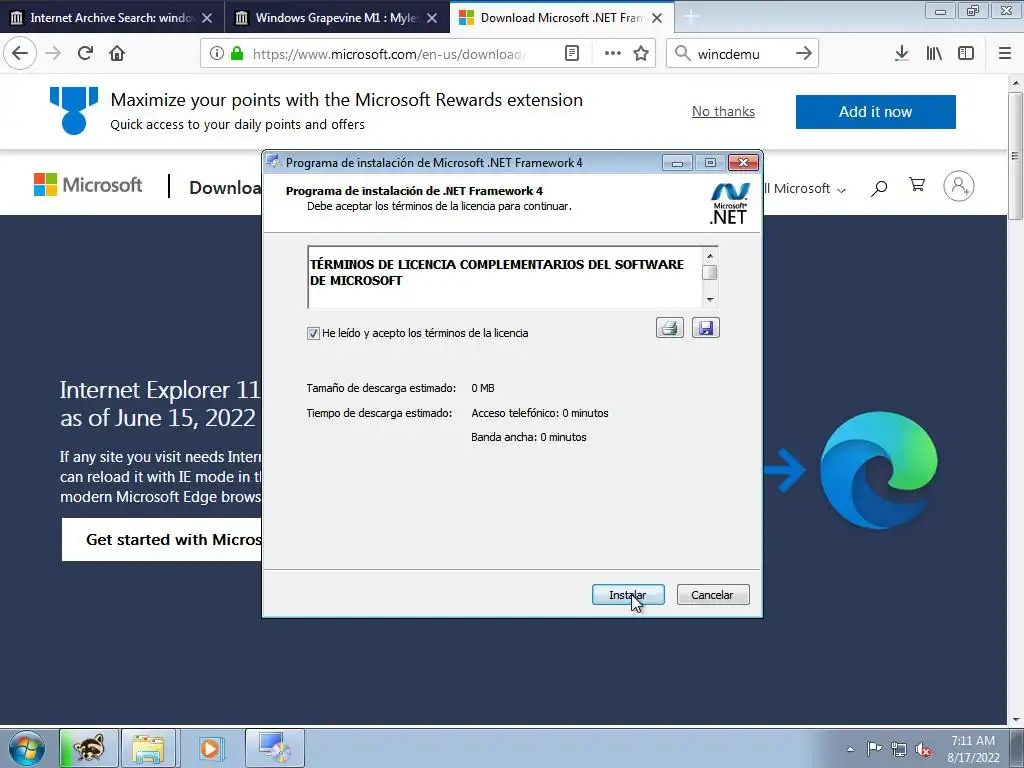Open the browser hamburger menu

coord(1005,53)
